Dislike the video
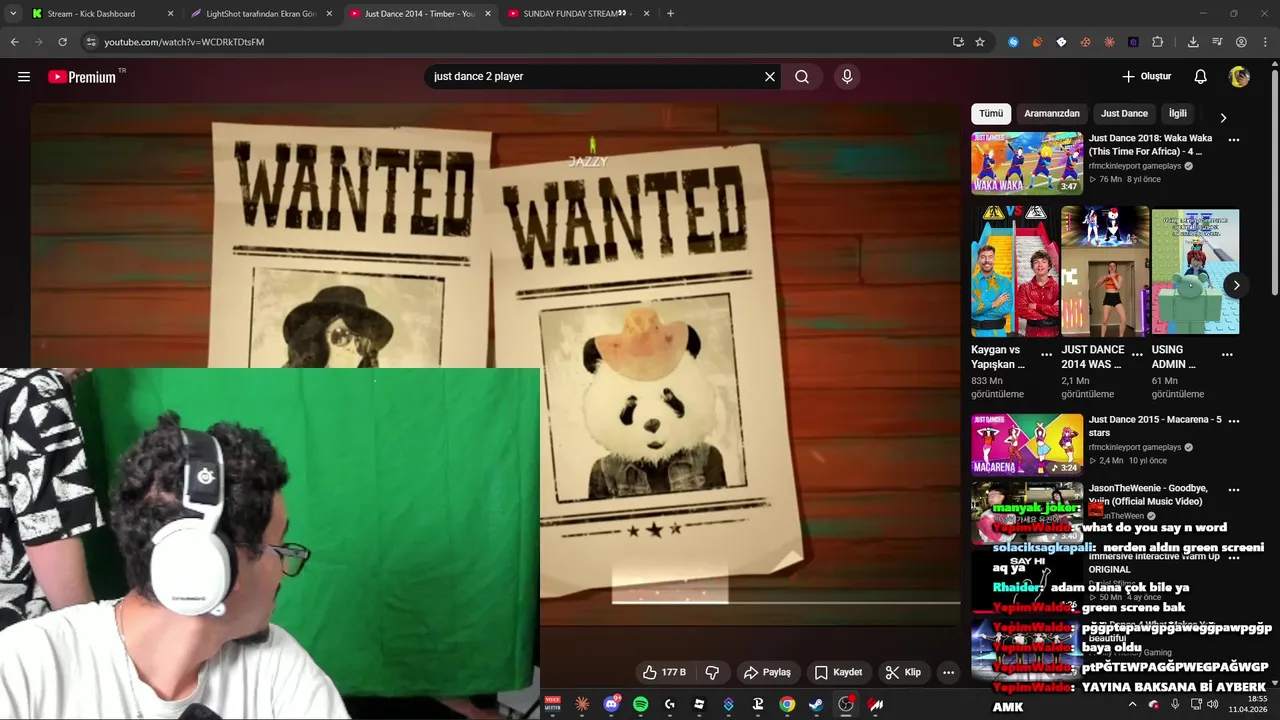1280x720 pixels. [x=712, y=672]
